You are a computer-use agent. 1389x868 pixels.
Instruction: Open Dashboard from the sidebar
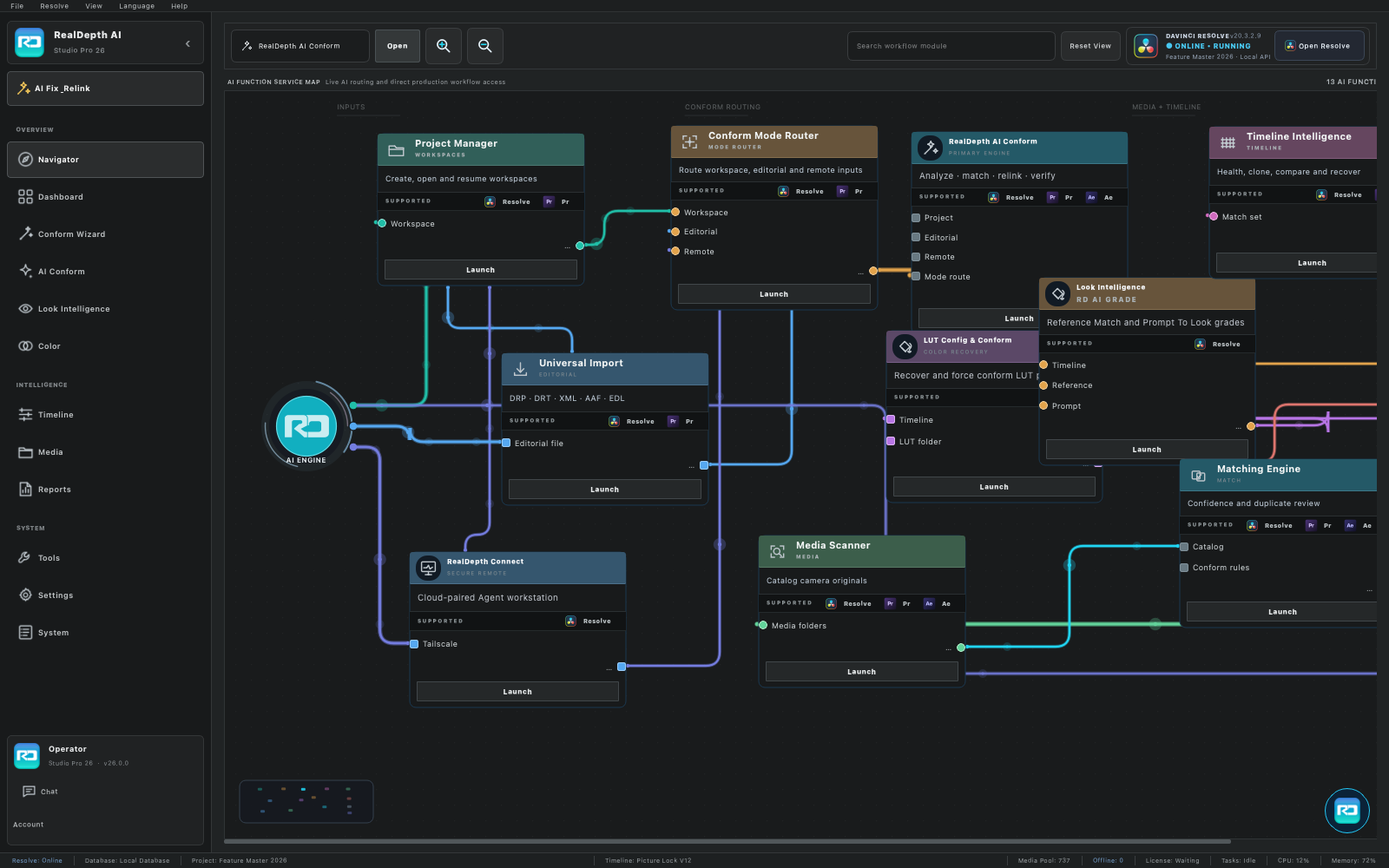106,197
